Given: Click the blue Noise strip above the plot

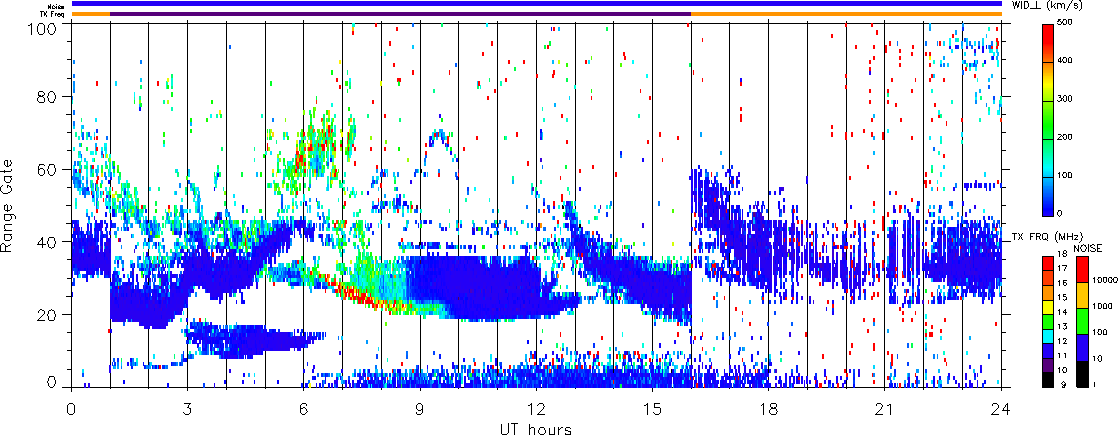Looking at the screenshot, I should tap(537, 4).
